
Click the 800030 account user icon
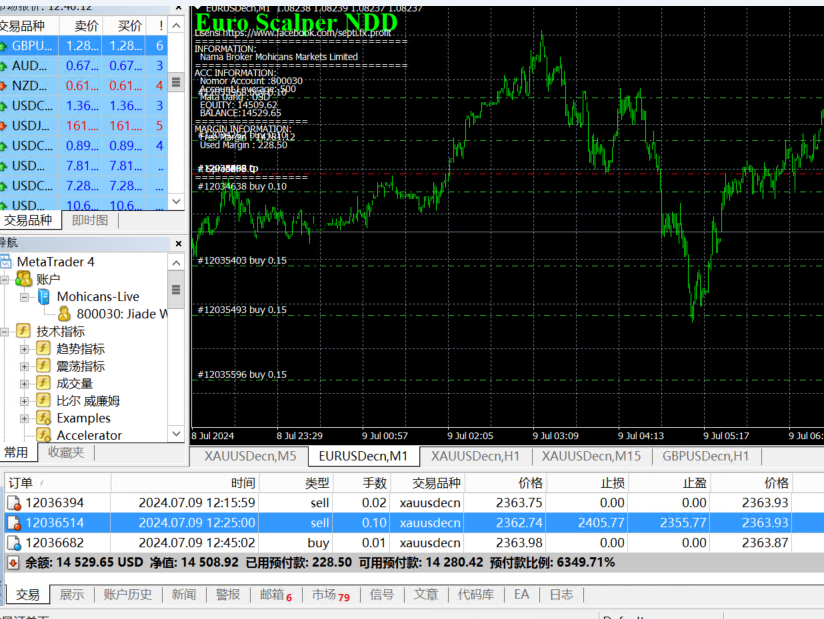64,314
